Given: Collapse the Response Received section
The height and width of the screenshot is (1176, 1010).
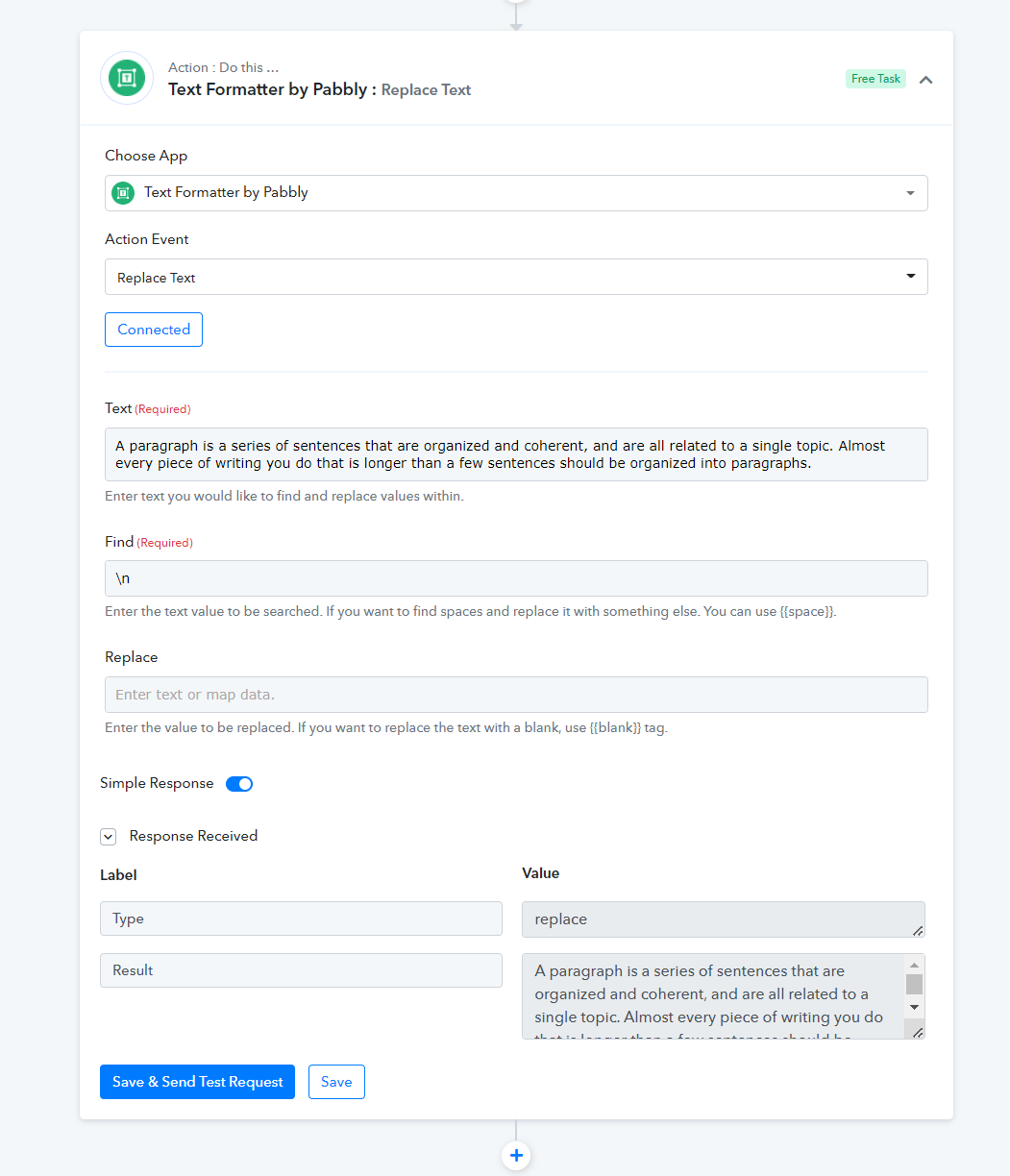Looking at the screenshot, I should pyautogui.click(x=108, y=837).
